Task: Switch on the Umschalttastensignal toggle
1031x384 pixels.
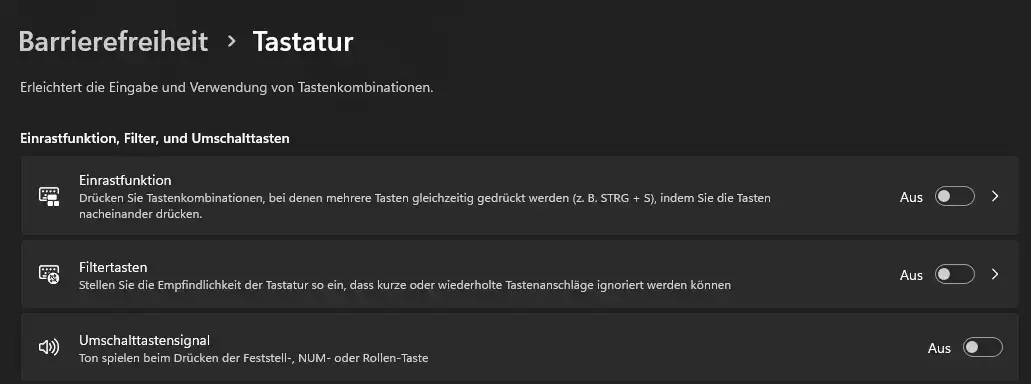Action: pyautogui.click(x=983, y=347)
